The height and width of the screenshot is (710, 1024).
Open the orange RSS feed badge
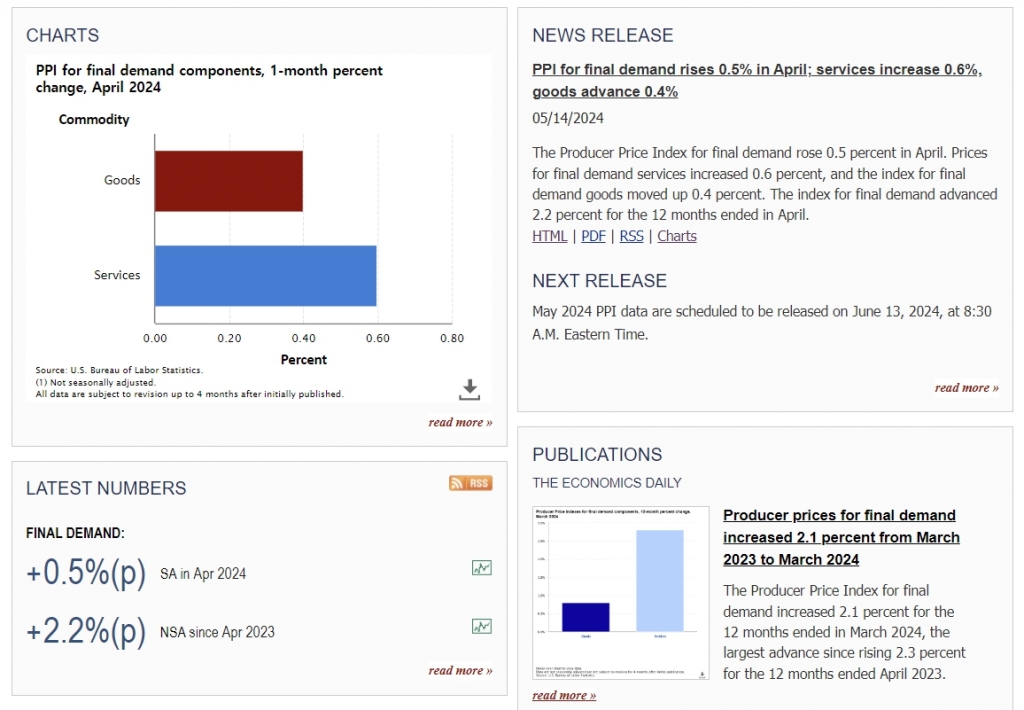pyautogui.click(x=470, y=483)
